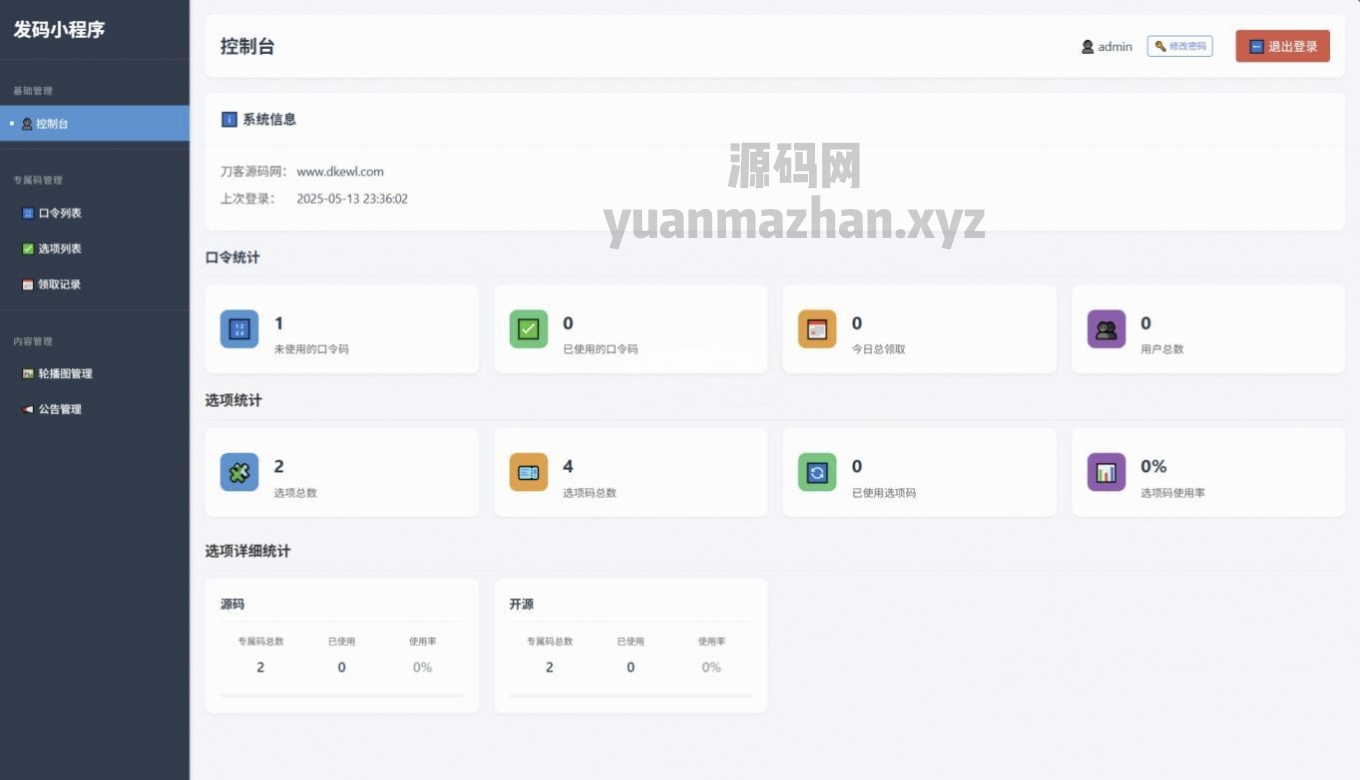This screenshot has height=780, width=1360.
Task: Click the 退出登录 logout button
Action: pos(1282,46)
